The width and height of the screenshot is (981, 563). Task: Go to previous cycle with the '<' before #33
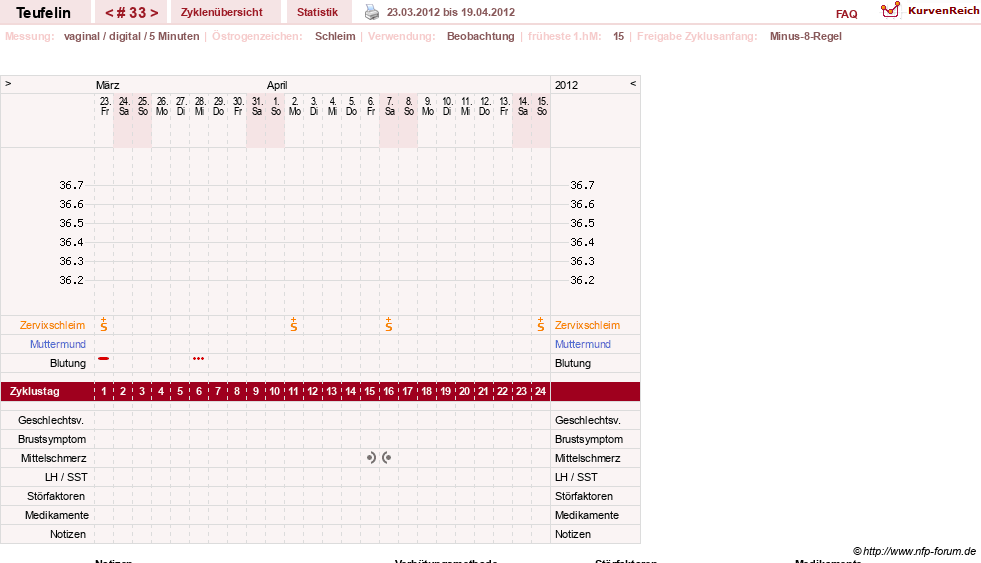[x=109, y=13]
